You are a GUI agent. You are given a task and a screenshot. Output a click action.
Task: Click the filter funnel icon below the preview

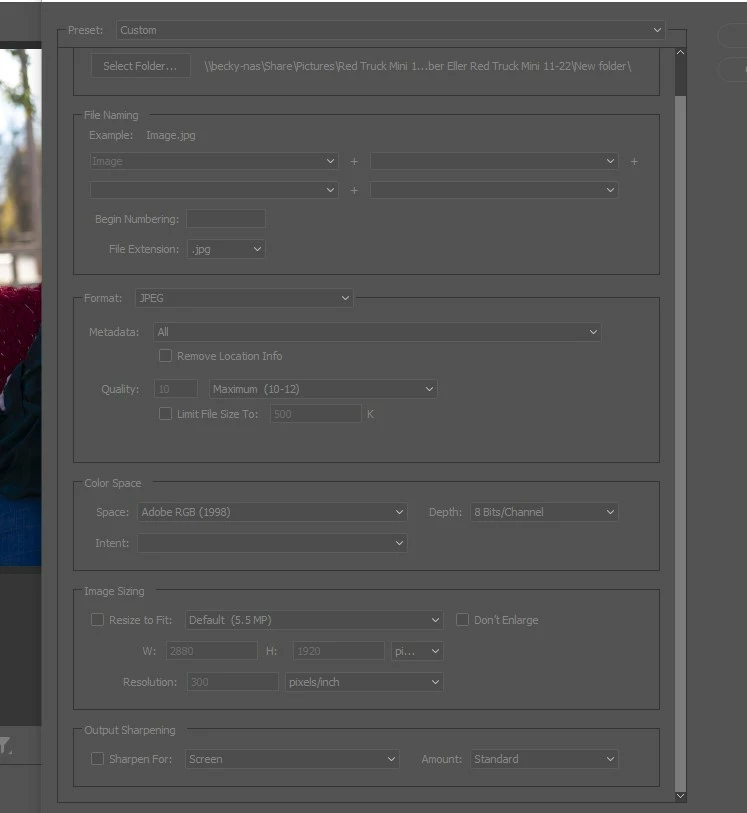click(6, 746)
